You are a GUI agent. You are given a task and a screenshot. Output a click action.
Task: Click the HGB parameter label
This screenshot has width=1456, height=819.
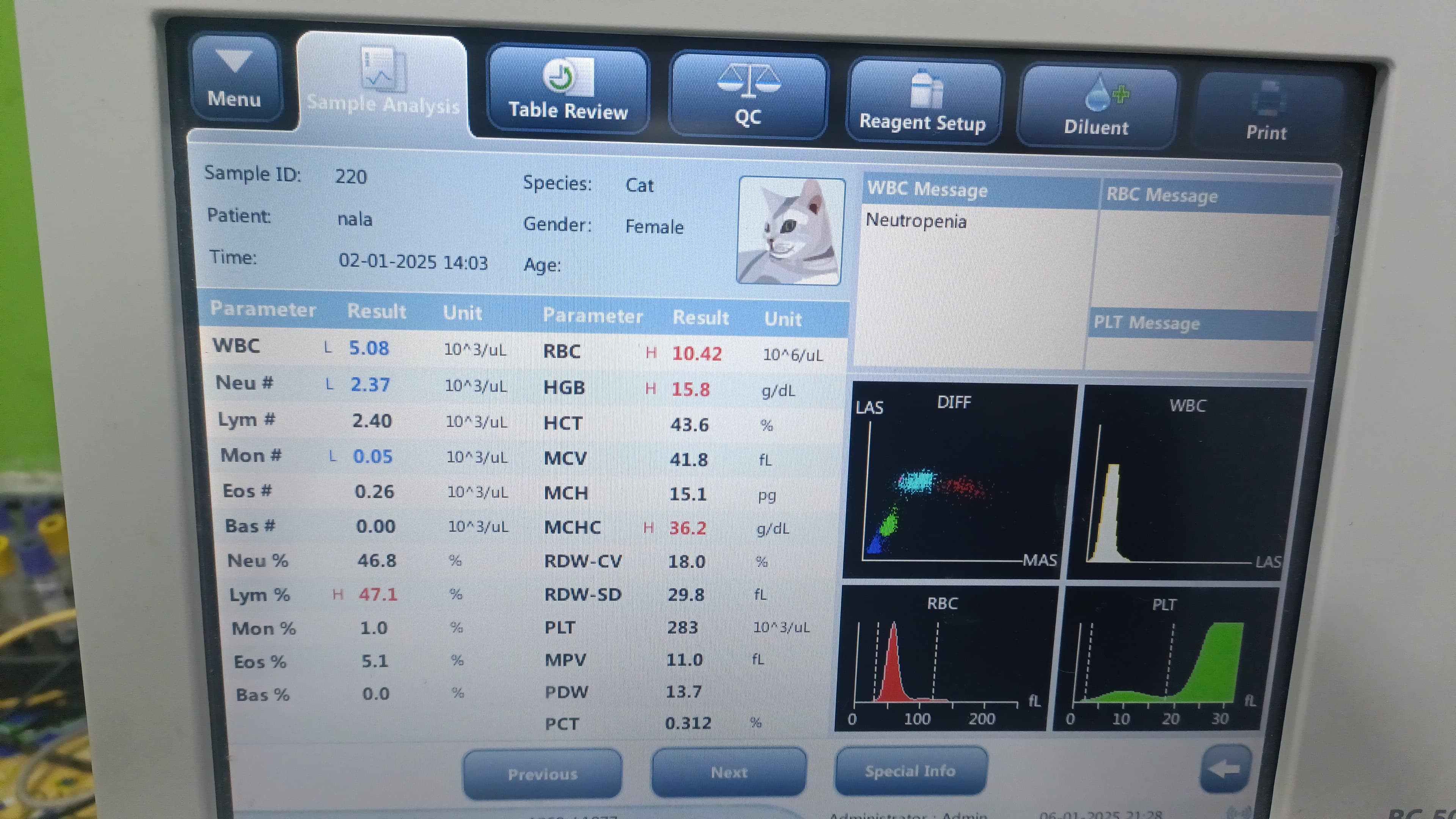564,388
